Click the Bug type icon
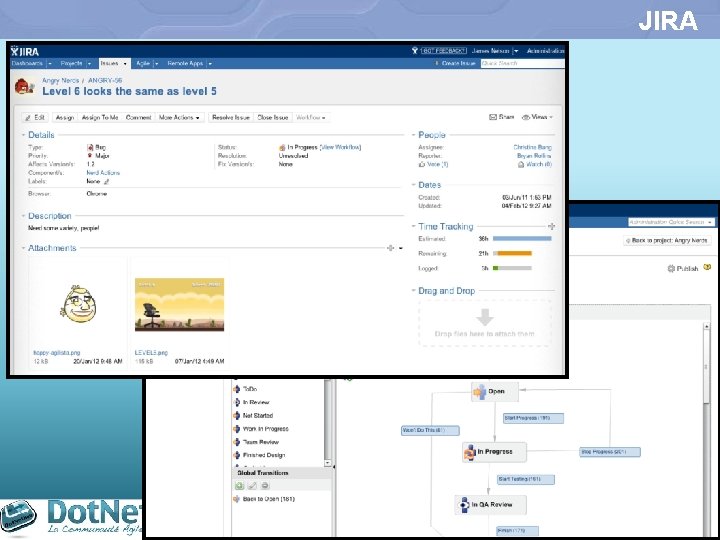The image size is (720, 540). (90, 147)
